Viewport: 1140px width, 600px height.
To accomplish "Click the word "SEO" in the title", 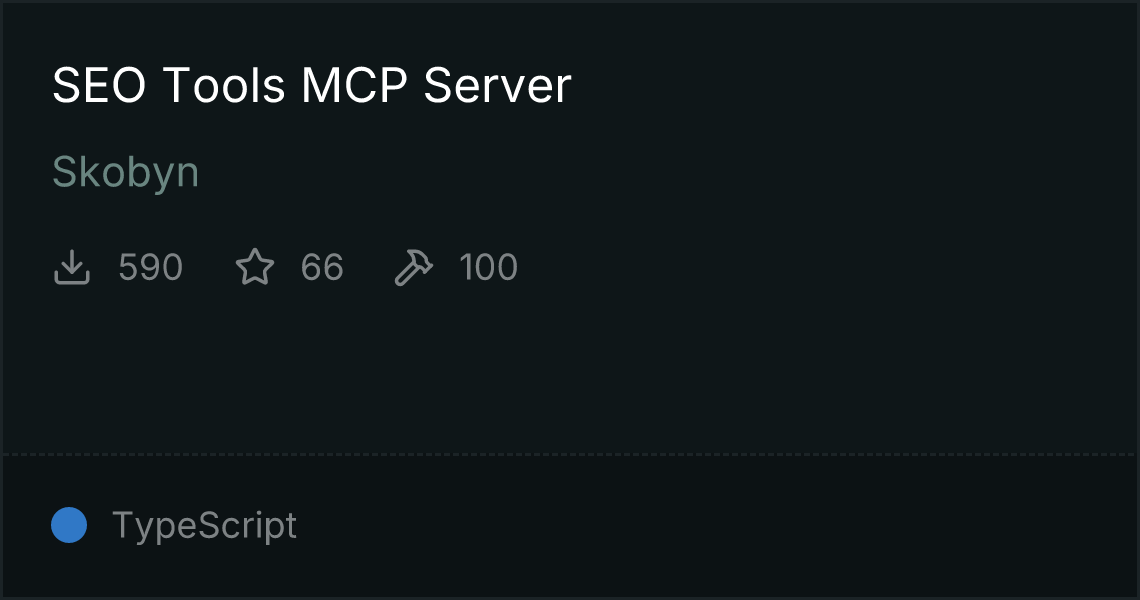I will tap(99, 85).
